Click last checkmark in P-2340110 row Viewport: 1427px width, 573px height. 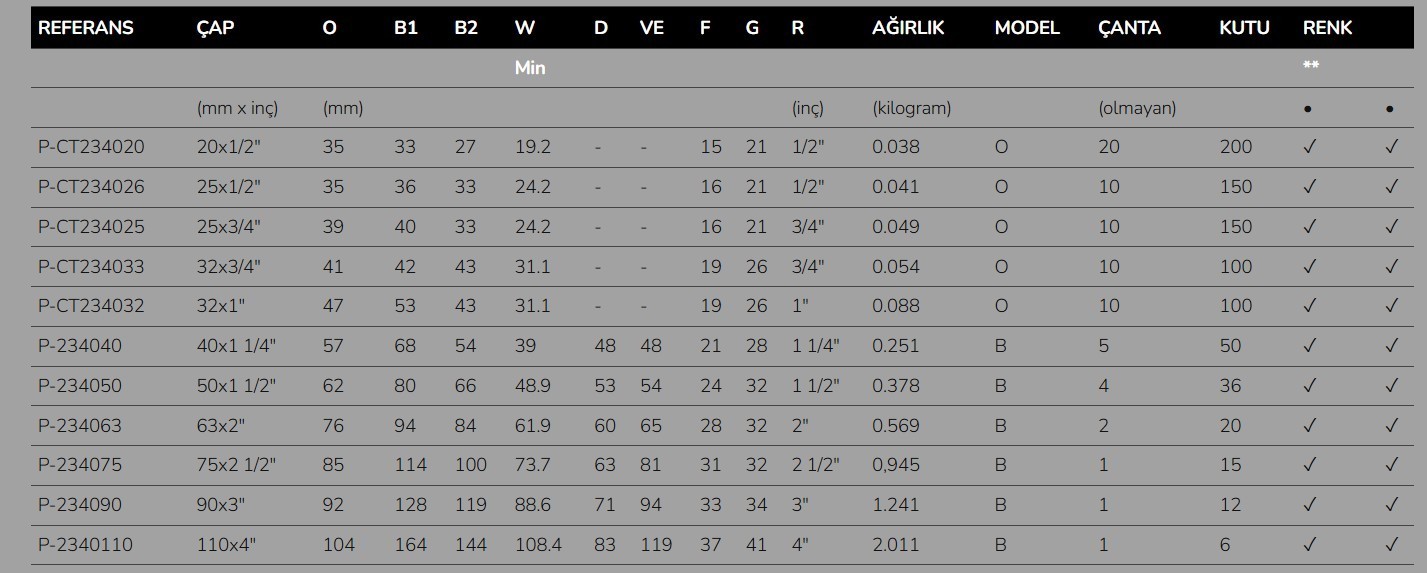click(x=1391, y=545)
